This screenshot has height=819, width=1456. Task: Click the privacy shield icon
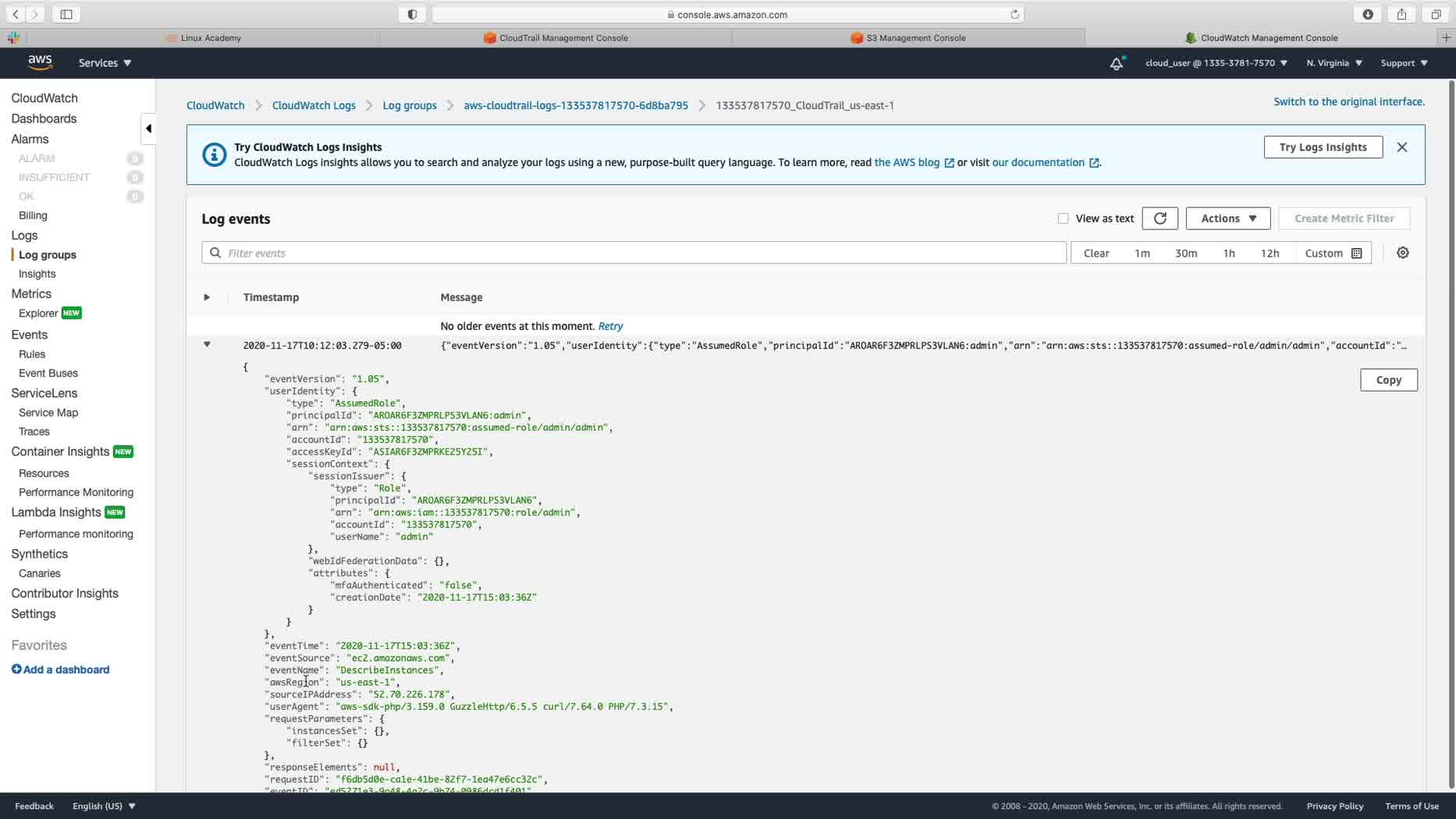pos(412,14)
